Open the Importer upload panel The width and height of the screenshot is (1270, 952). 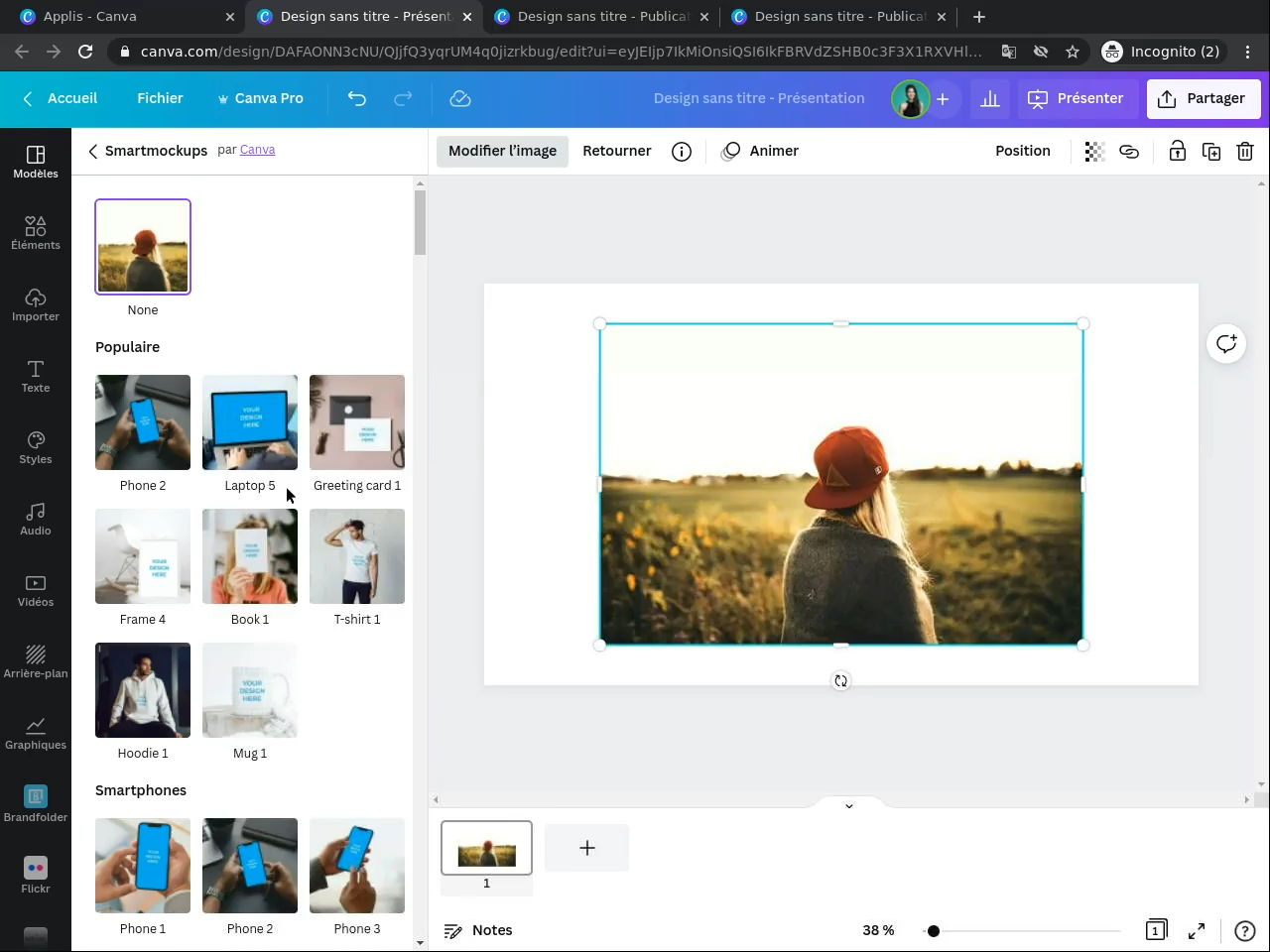[36, 304]
